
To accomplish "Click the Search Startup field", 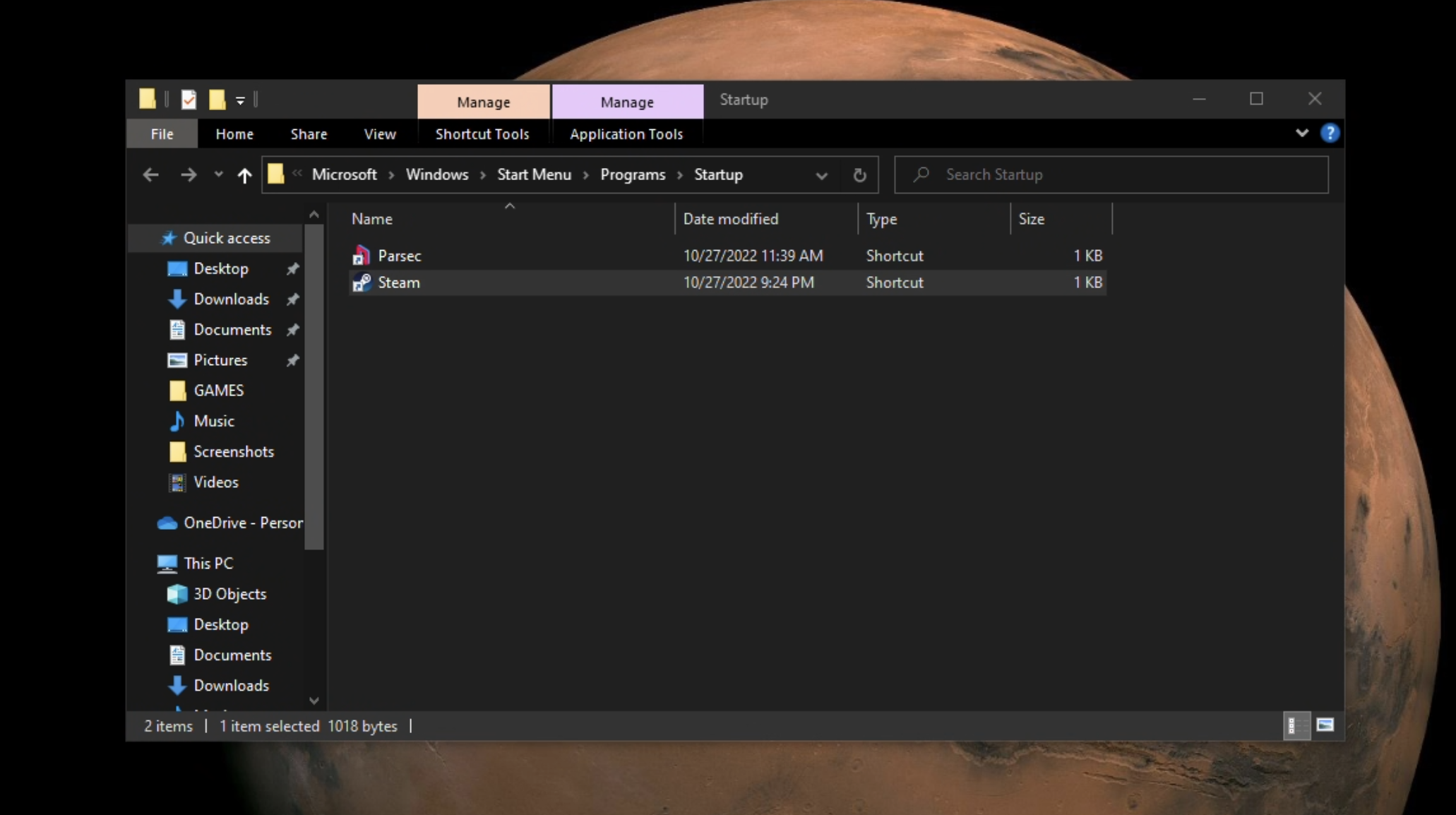I will 1111,174.
